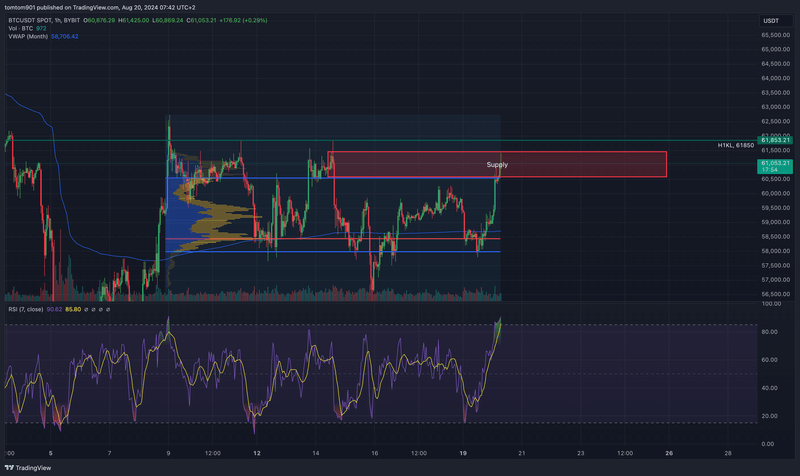800x476 pixels.
Task: Click the VWAP value 58,706.42
Action: 65,37
